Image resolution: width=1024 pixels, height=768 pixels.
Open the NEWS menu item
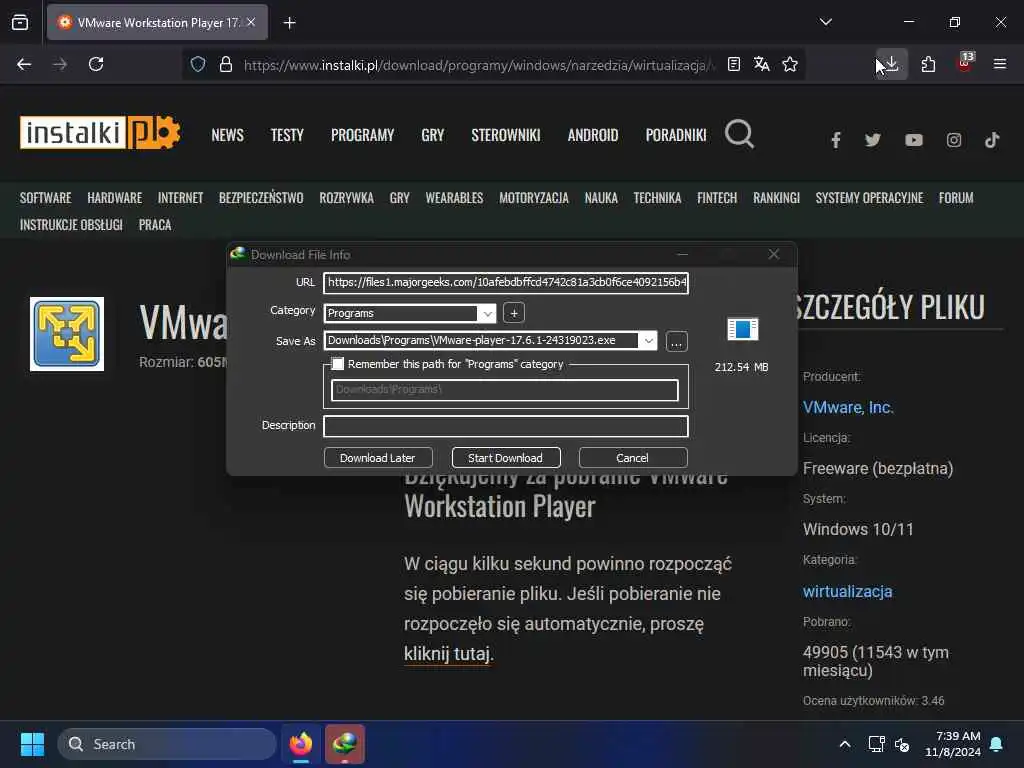(227, 135)
